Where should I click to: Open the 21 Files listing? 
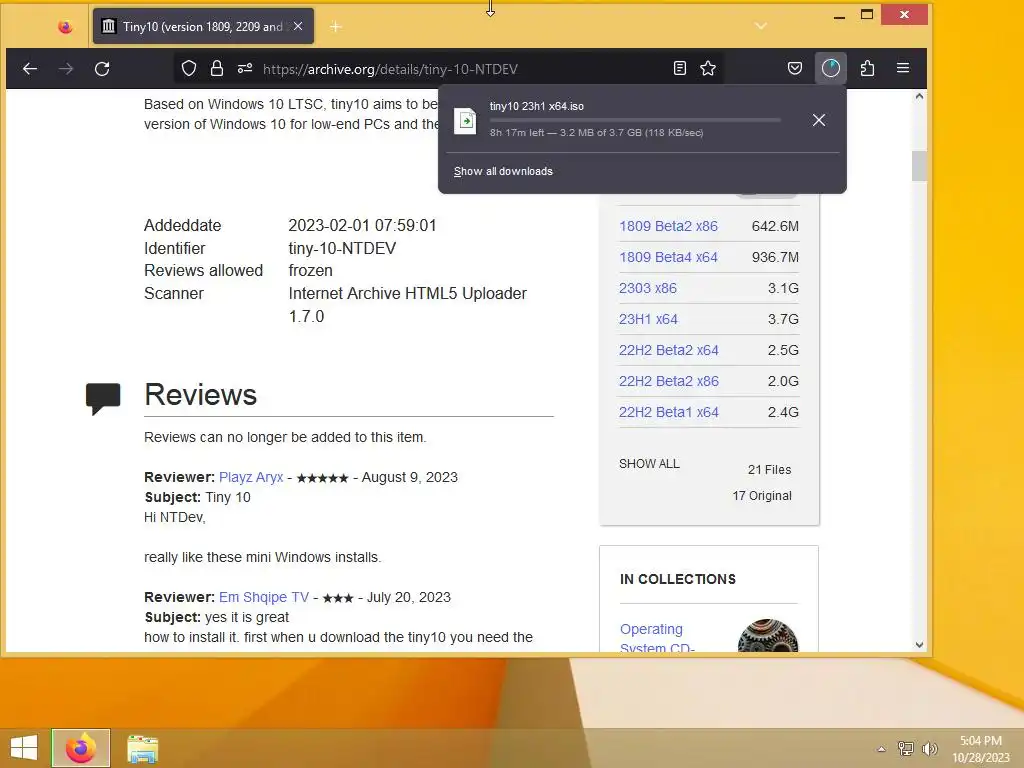coord(769,470)
